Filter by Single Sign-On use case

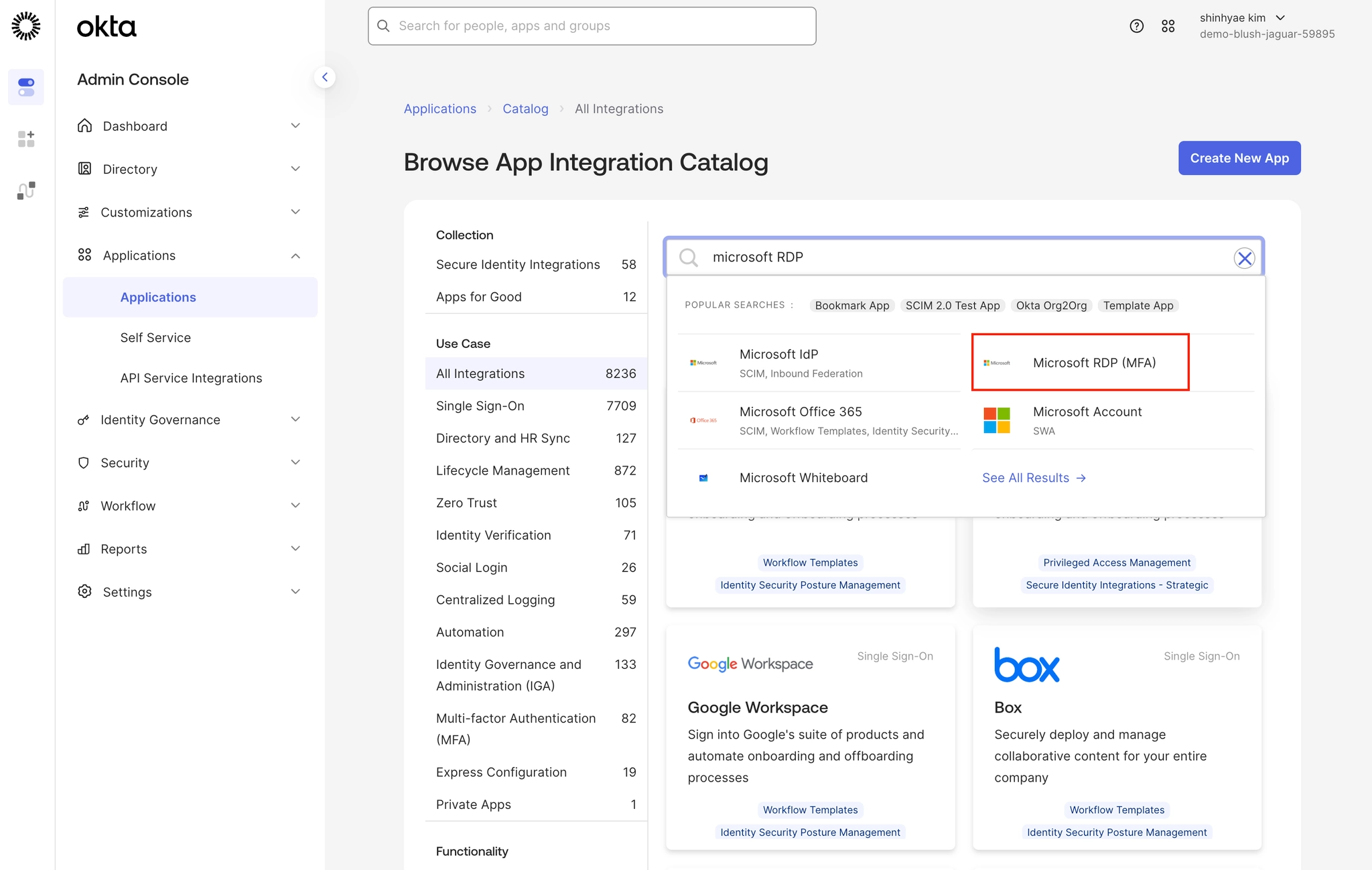pos(536,406)
